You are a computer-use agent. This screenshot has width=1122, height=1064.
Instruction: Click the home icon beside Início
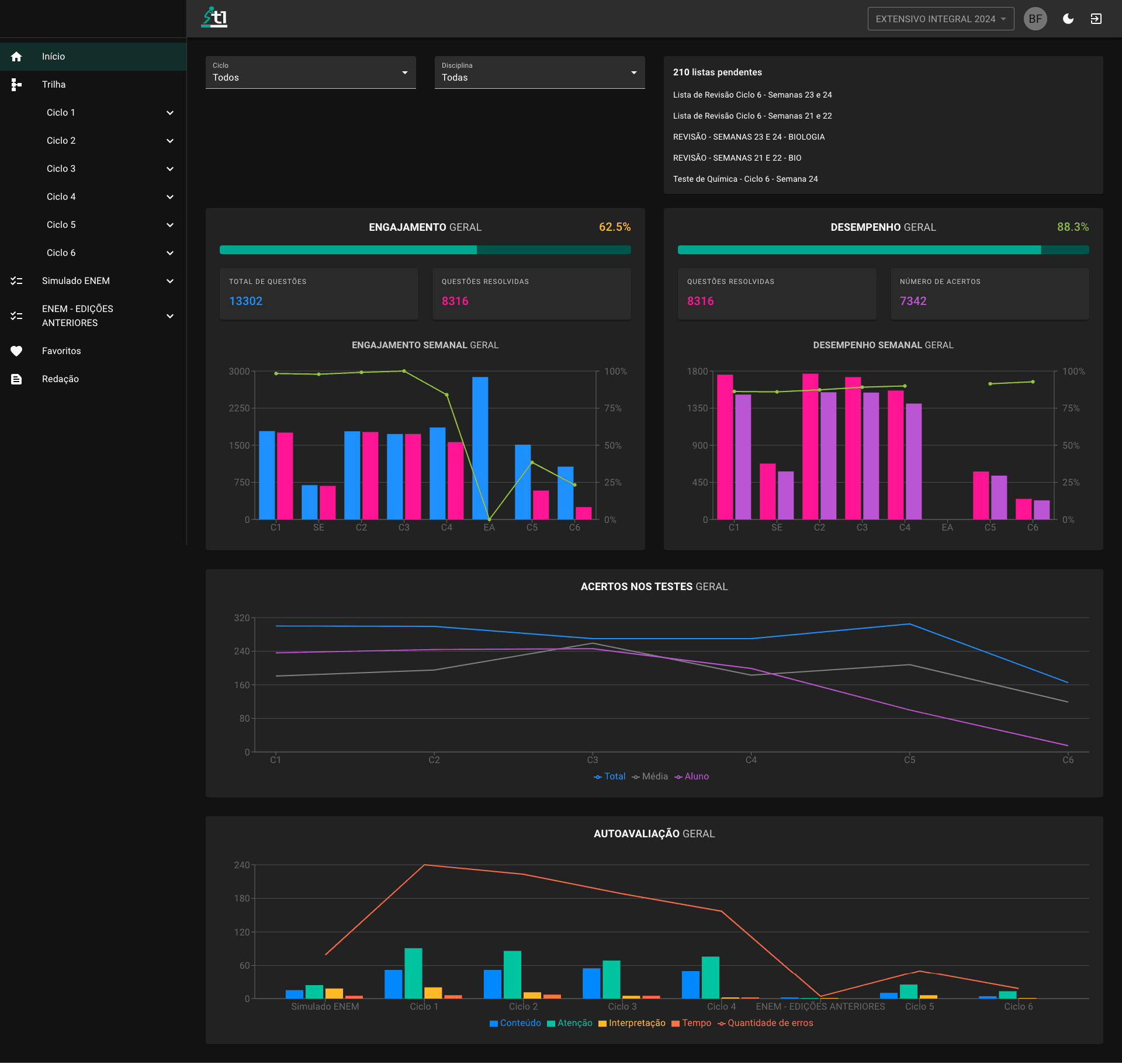(x=16, y=57)
